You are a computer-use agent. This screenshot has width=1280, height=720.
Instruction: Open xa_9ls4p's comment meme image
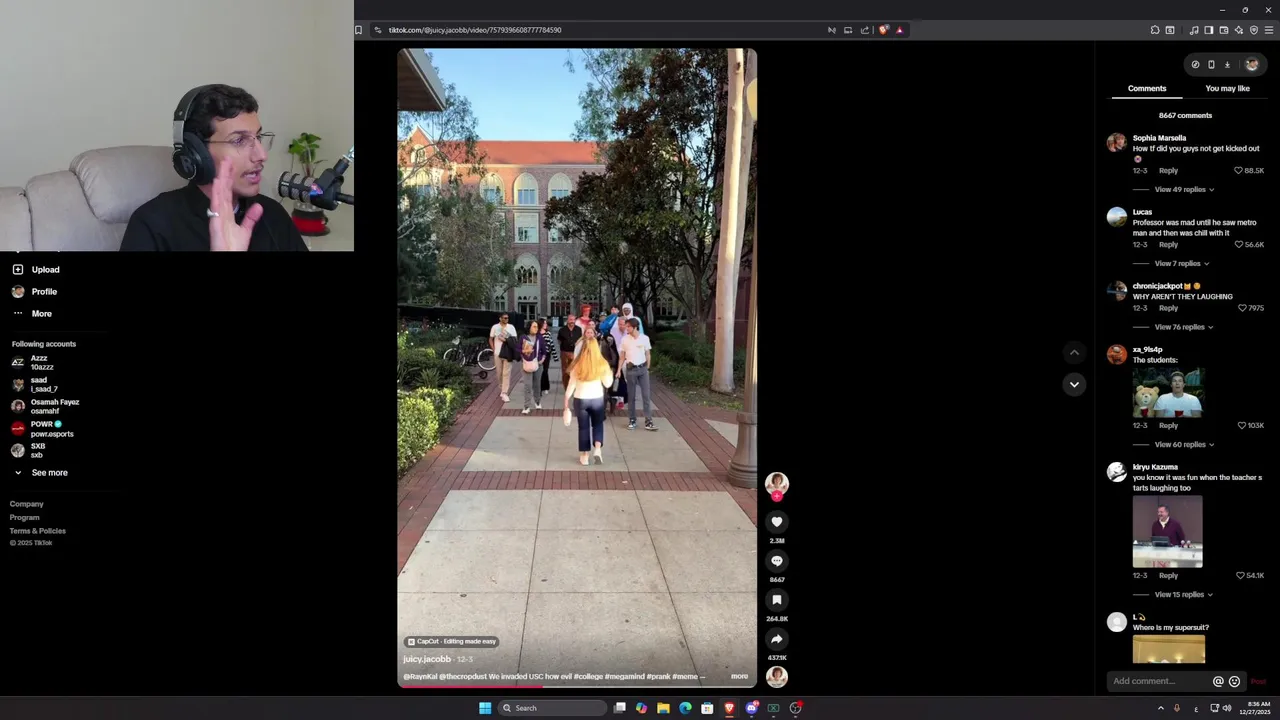point(1168,392)
